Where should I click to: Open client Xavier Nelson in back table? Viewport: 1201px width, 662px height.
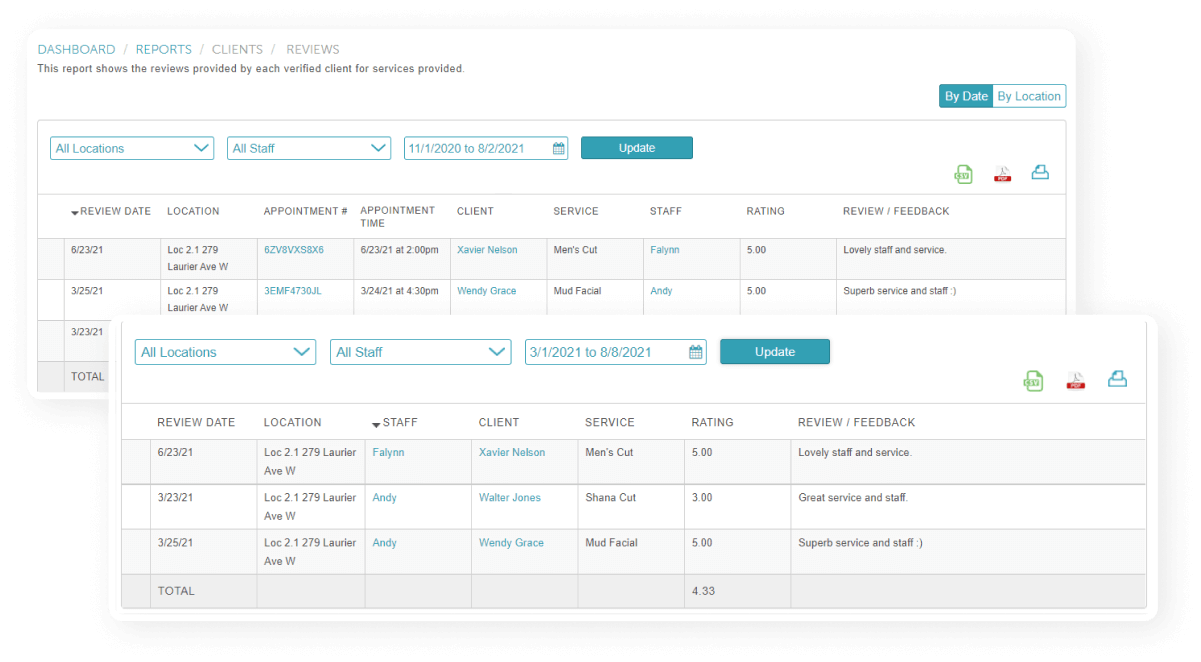(x=487, y=250)
